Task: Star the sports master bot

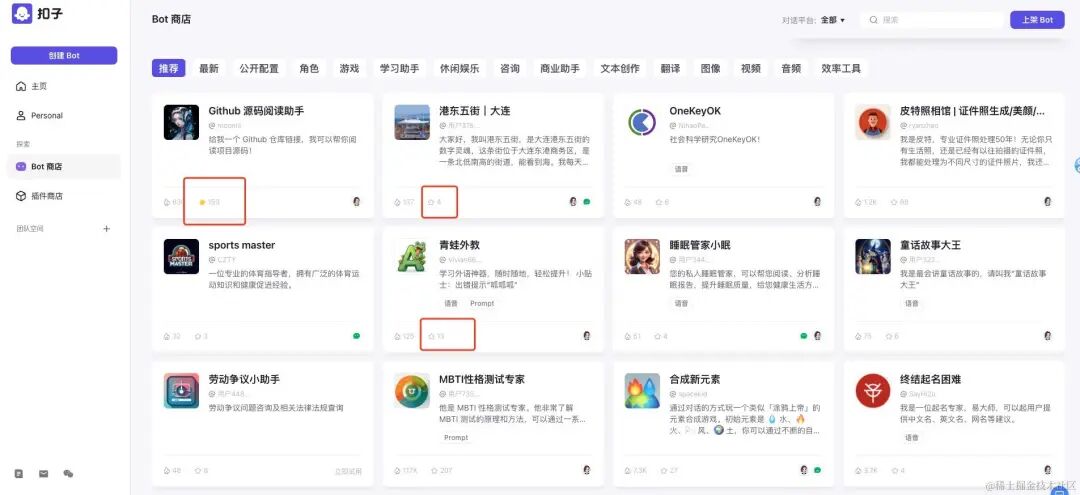Action: [x=198, y=337]
